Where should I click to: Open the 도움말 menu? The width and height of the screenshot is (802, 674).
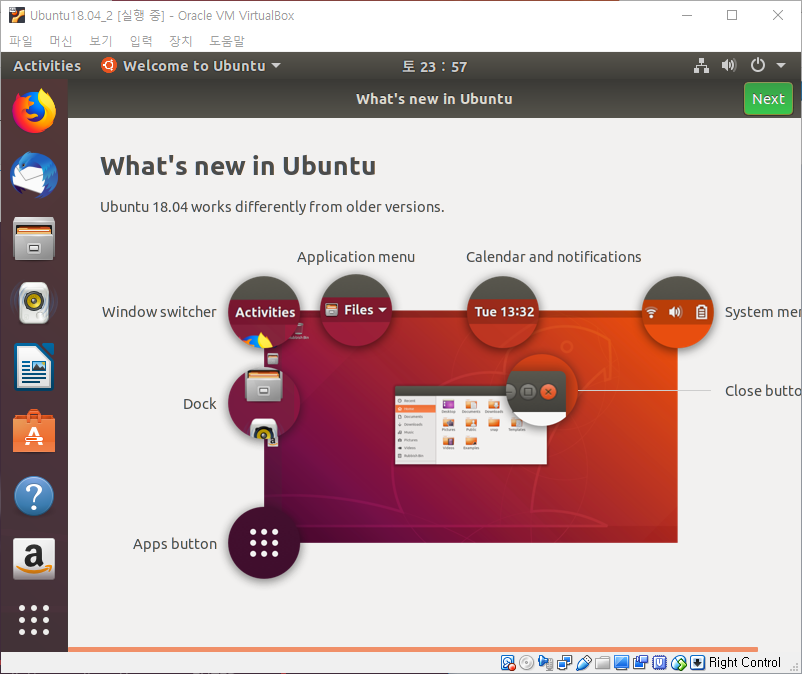click(227, 41)
